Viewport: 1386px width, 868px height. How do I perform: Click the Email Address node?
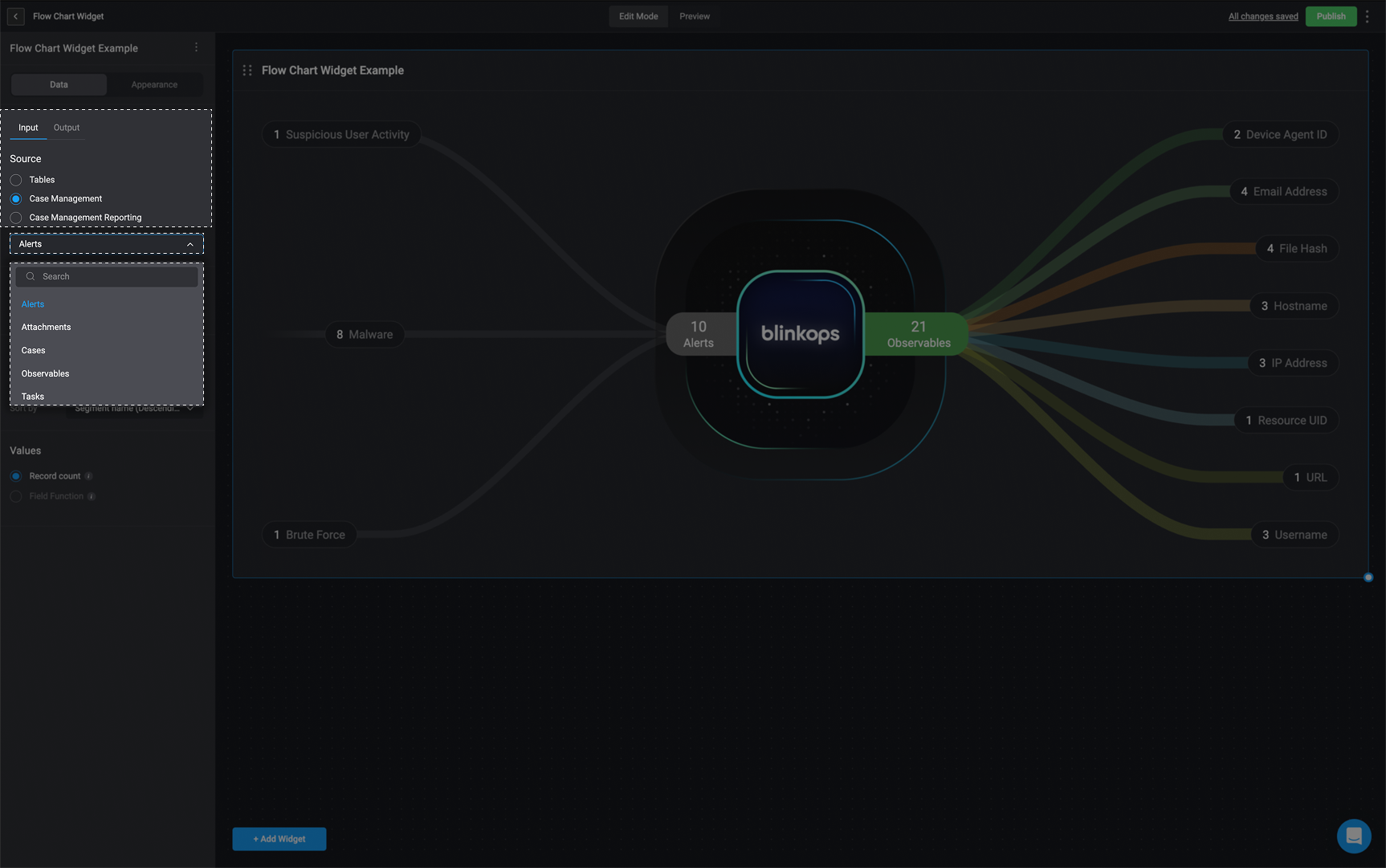tap(1284, 191)
